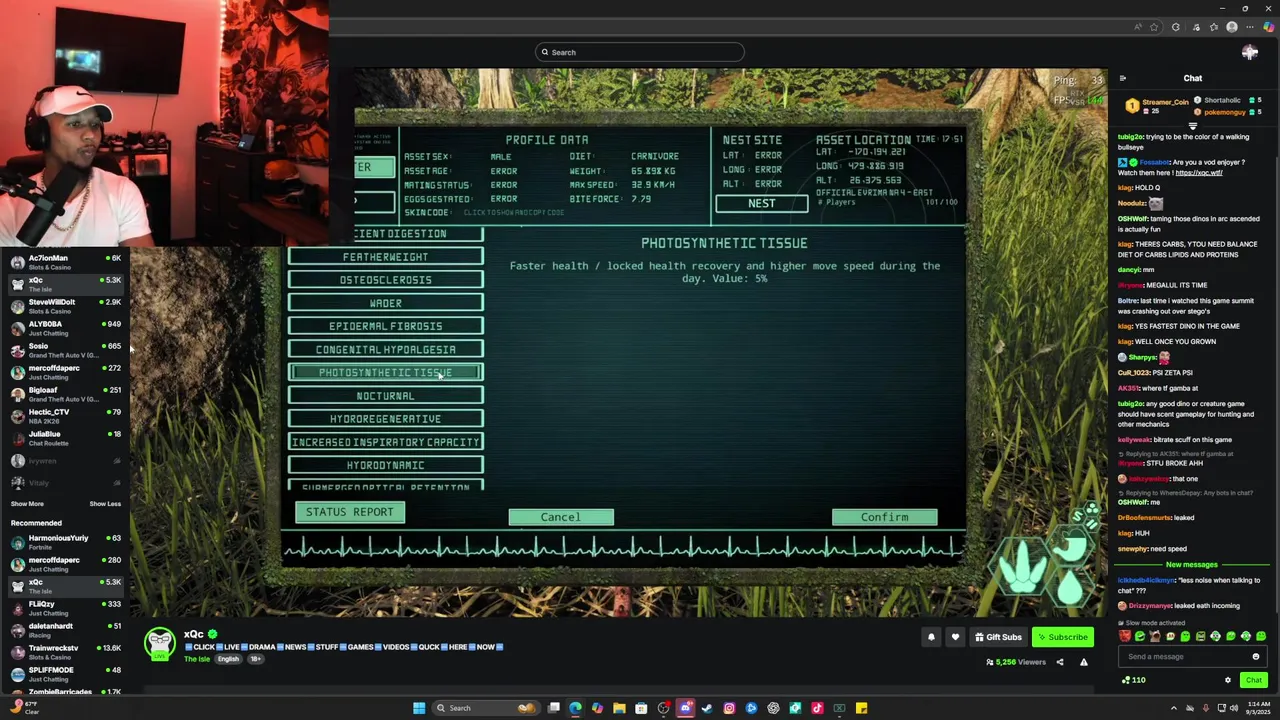Click the Task View taskbar icon

tap(553, 708)
